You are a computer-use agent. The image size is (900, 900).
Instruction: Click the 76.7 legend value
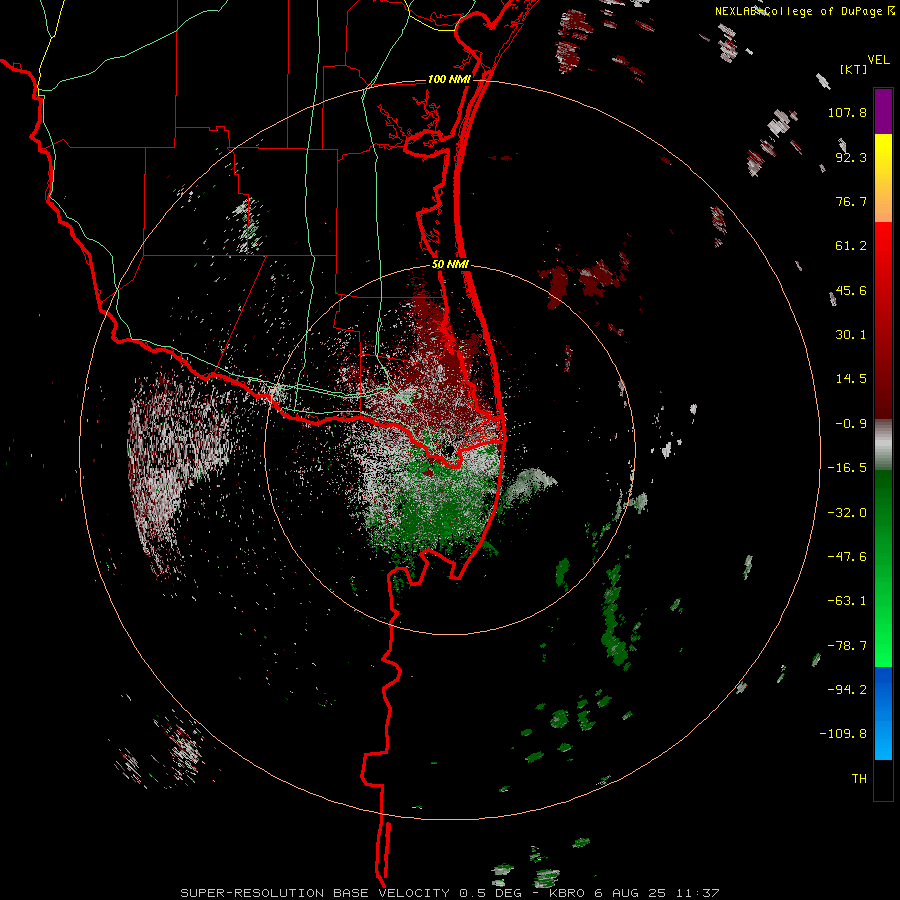pos(851,201)
